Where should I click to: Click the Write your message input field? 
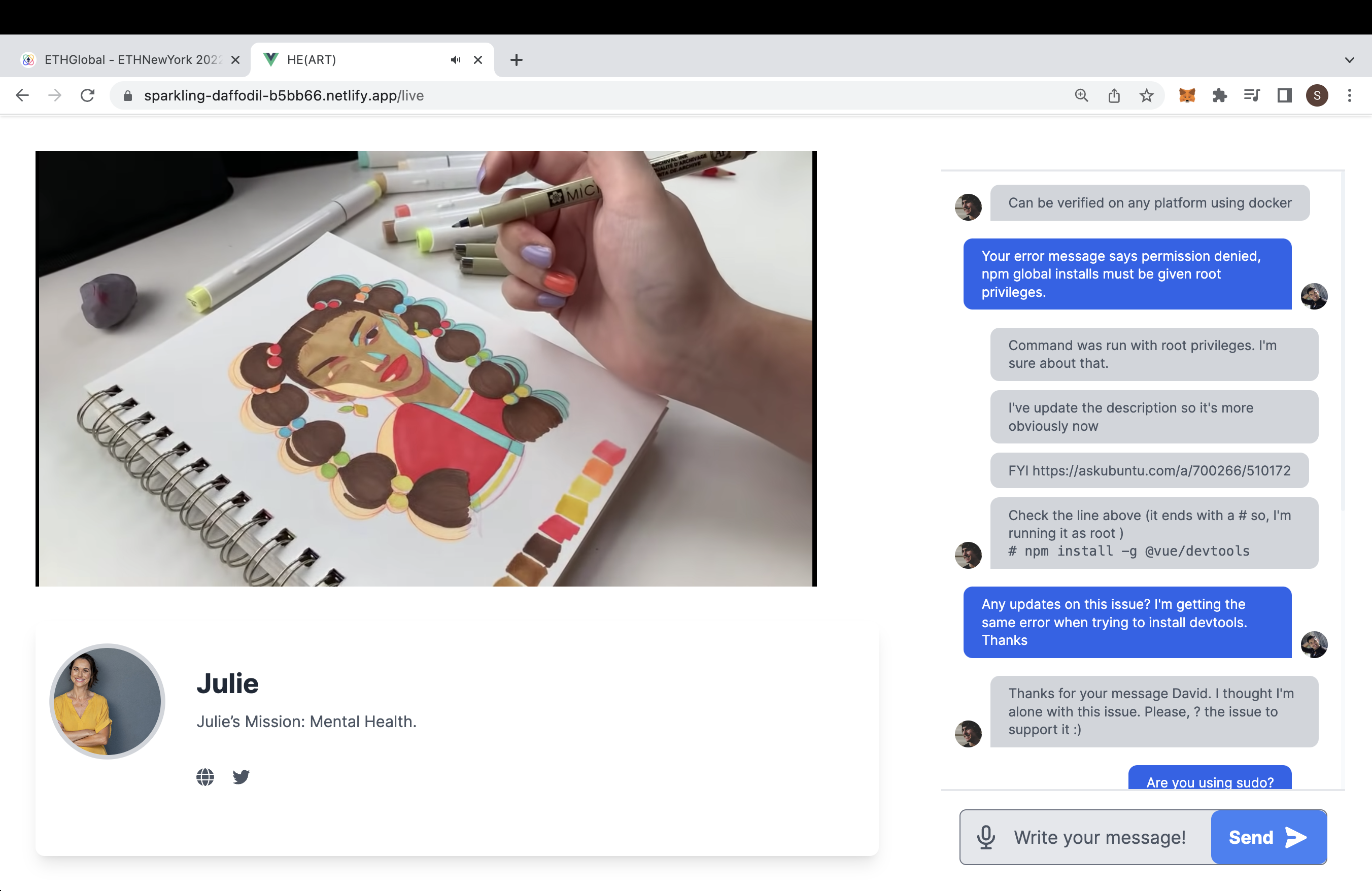point(1098,837)
